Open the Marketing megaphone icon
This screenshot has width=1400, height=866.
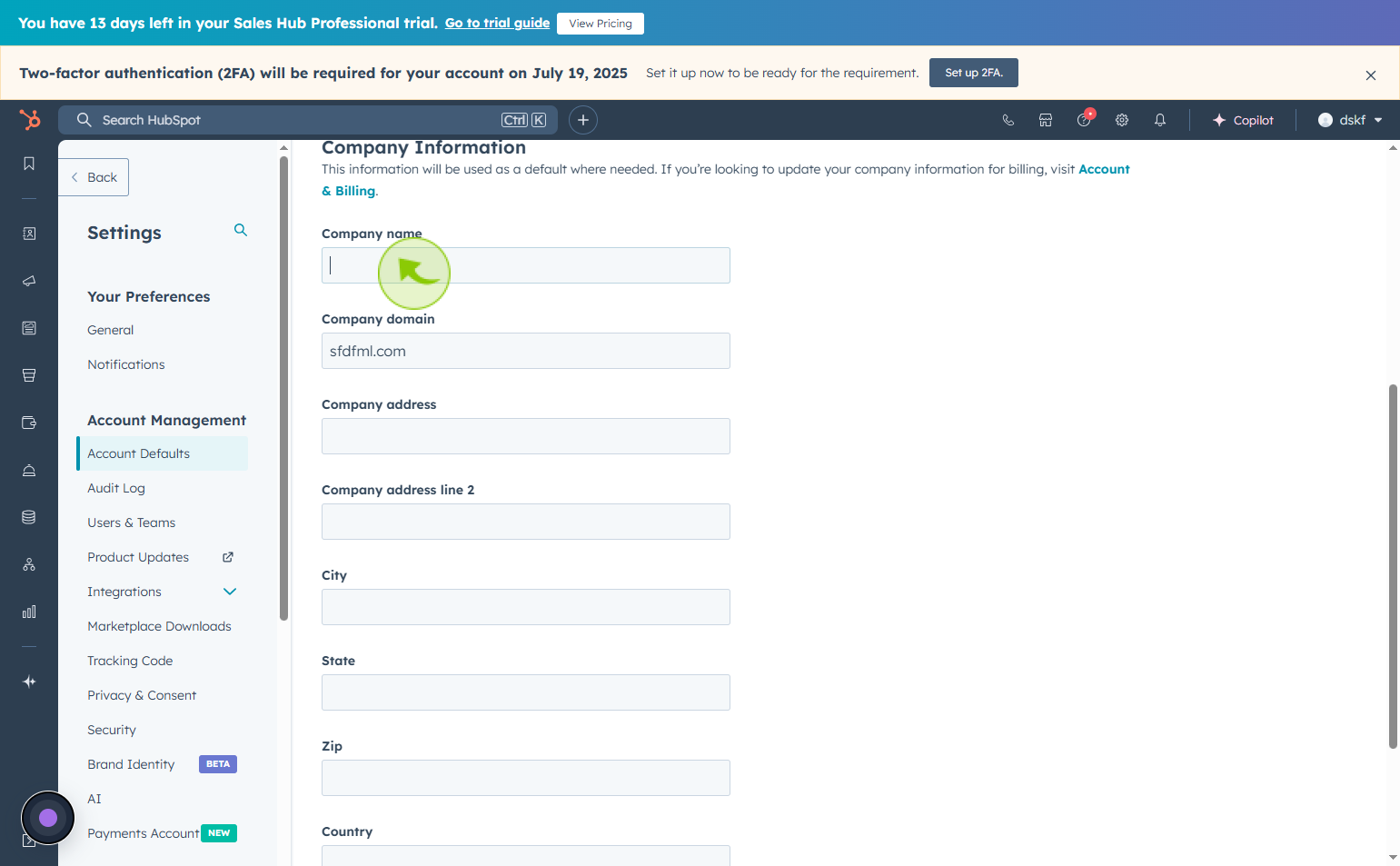[29, 281]
